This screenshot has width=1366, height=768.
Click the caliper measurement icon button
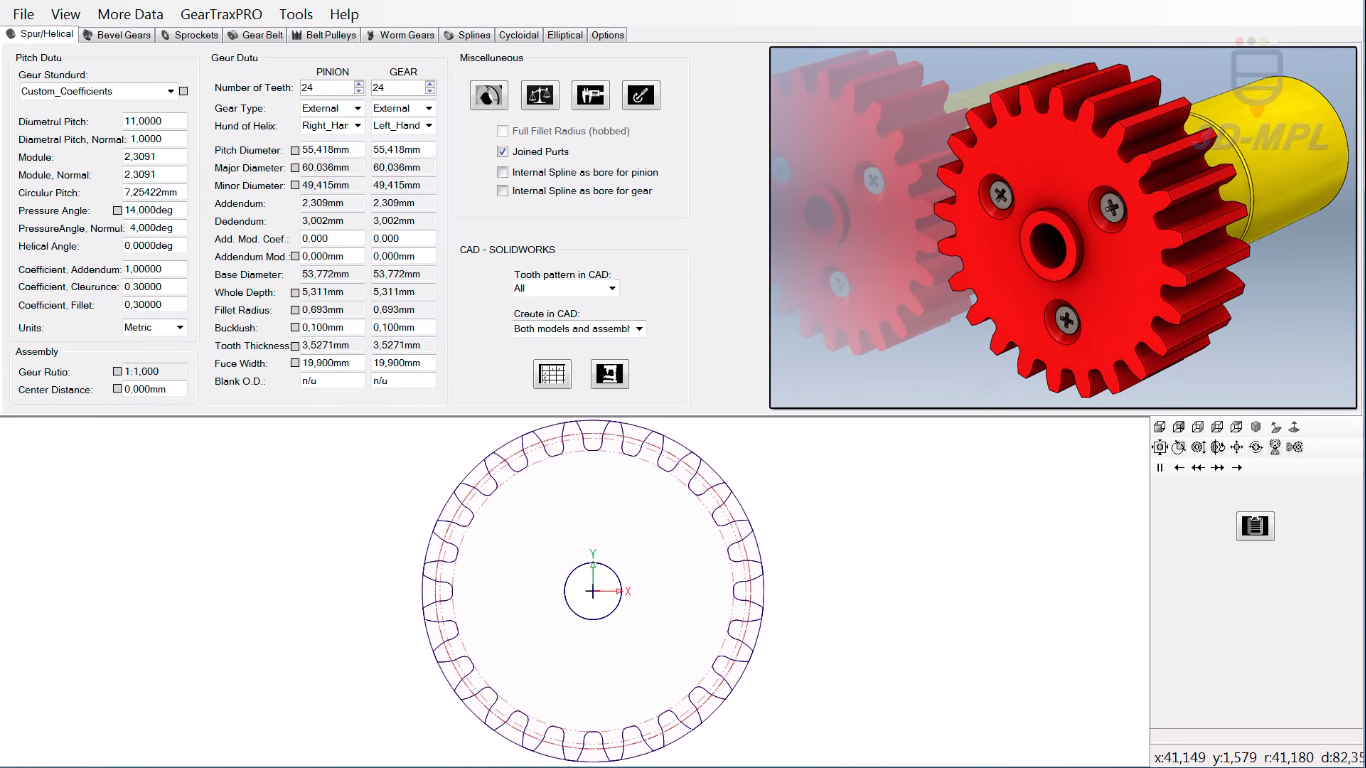(x=590, y=95)
